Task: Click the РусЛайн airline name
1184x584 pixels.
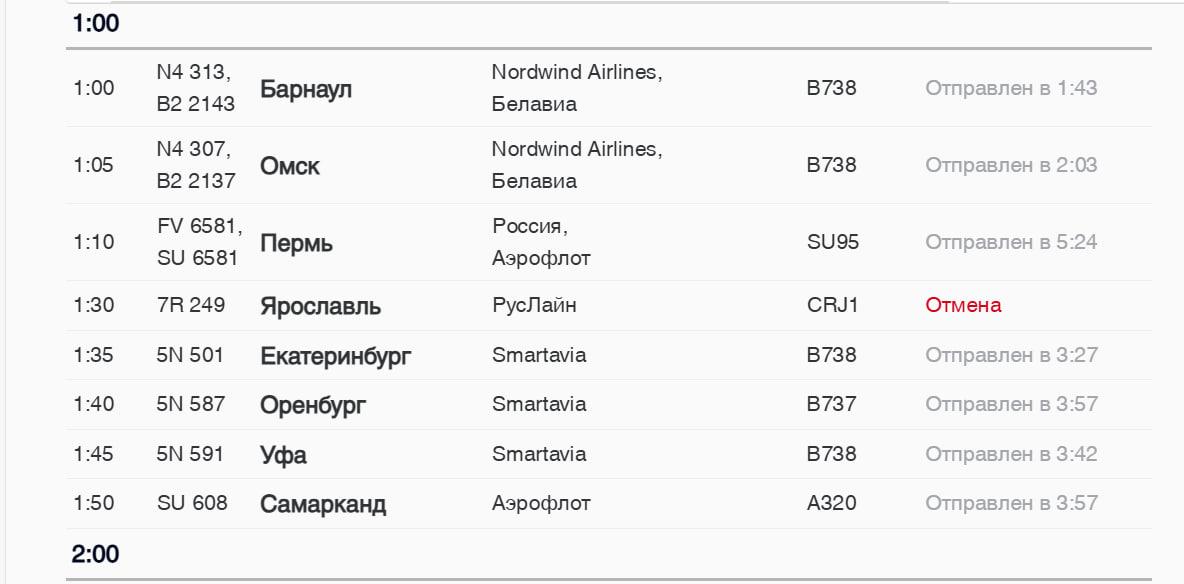Action: pyautogui.click(x=534, y=305)
